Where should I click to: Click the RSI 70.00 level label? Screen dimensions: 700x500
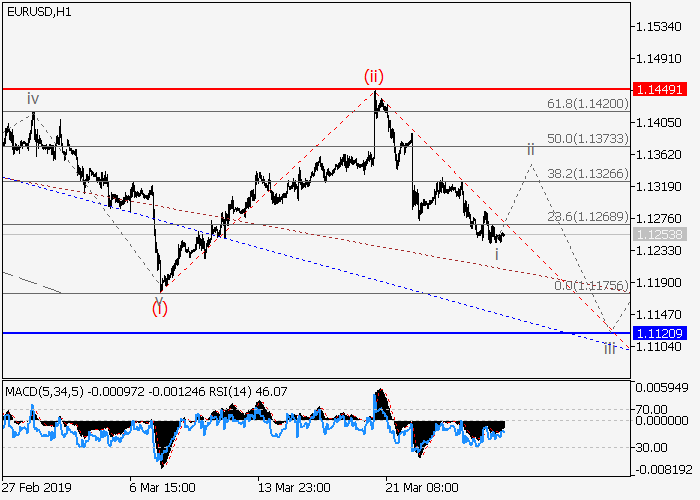(655, 409)
